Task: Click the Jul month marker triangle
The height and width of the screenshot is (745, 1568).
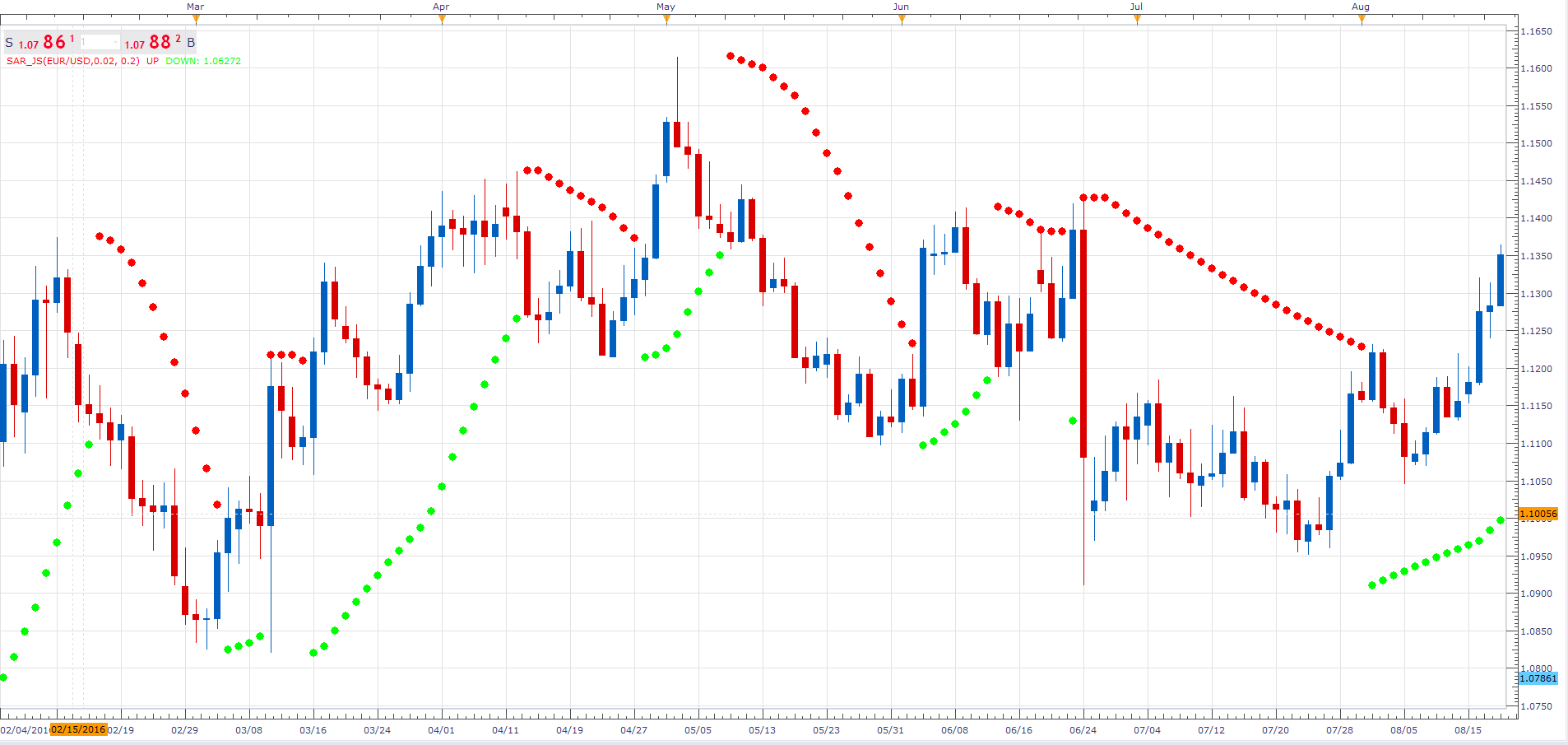Action: coord(1137,19)
